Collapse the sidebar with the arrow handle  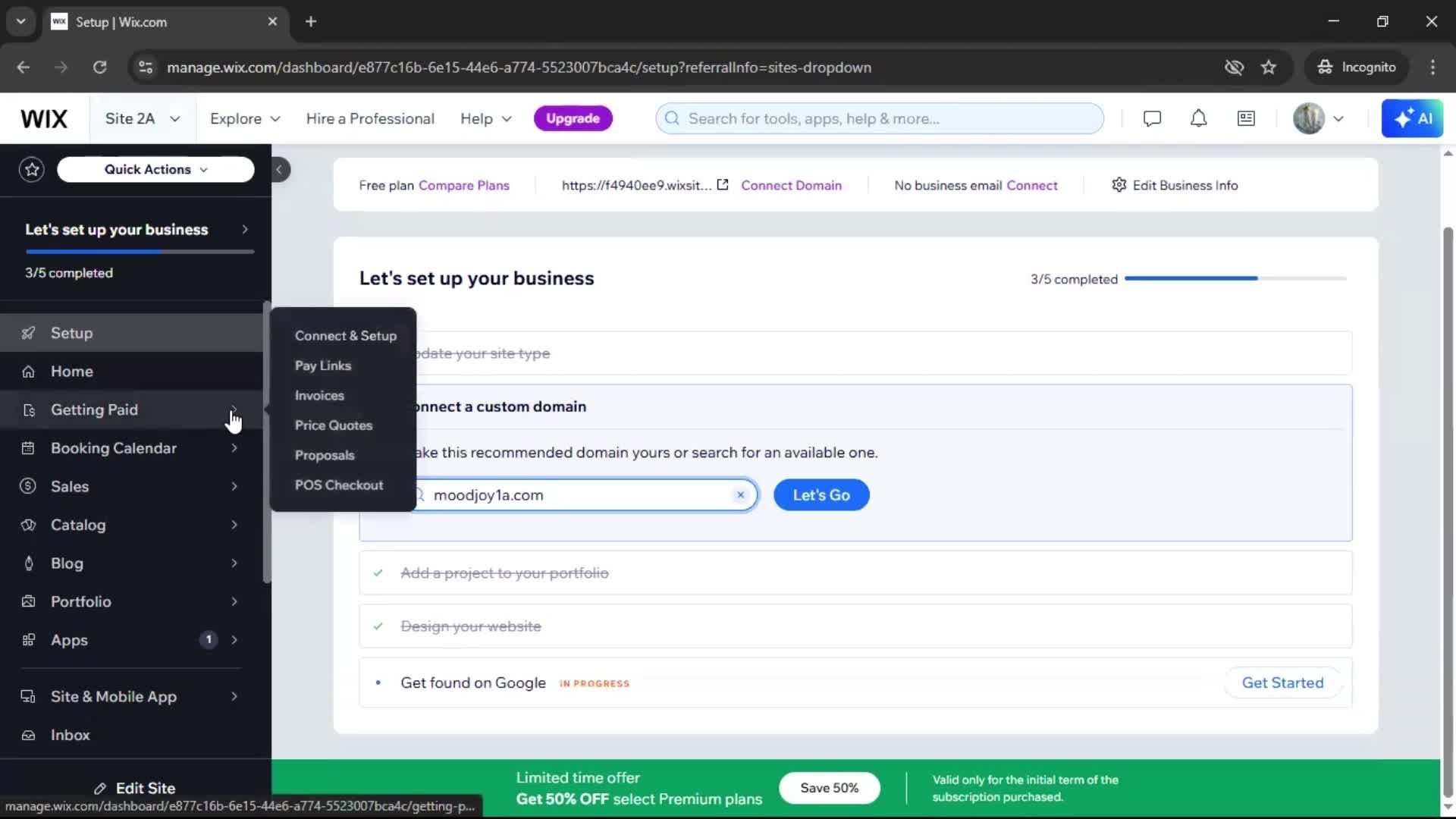pos(279,169)
